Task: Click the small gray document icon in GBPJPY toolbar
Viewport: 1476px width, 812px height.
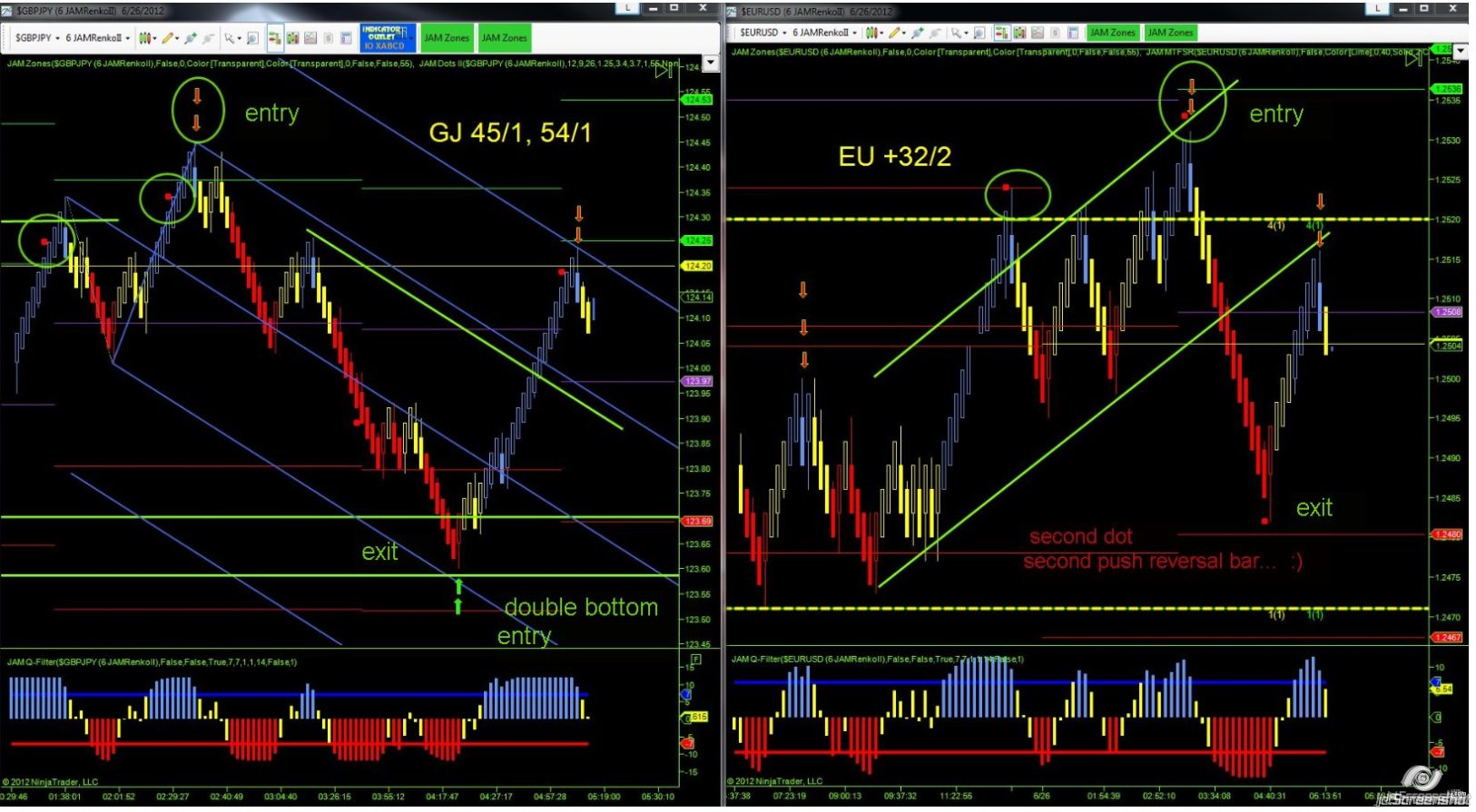Action: pos(328,38)
